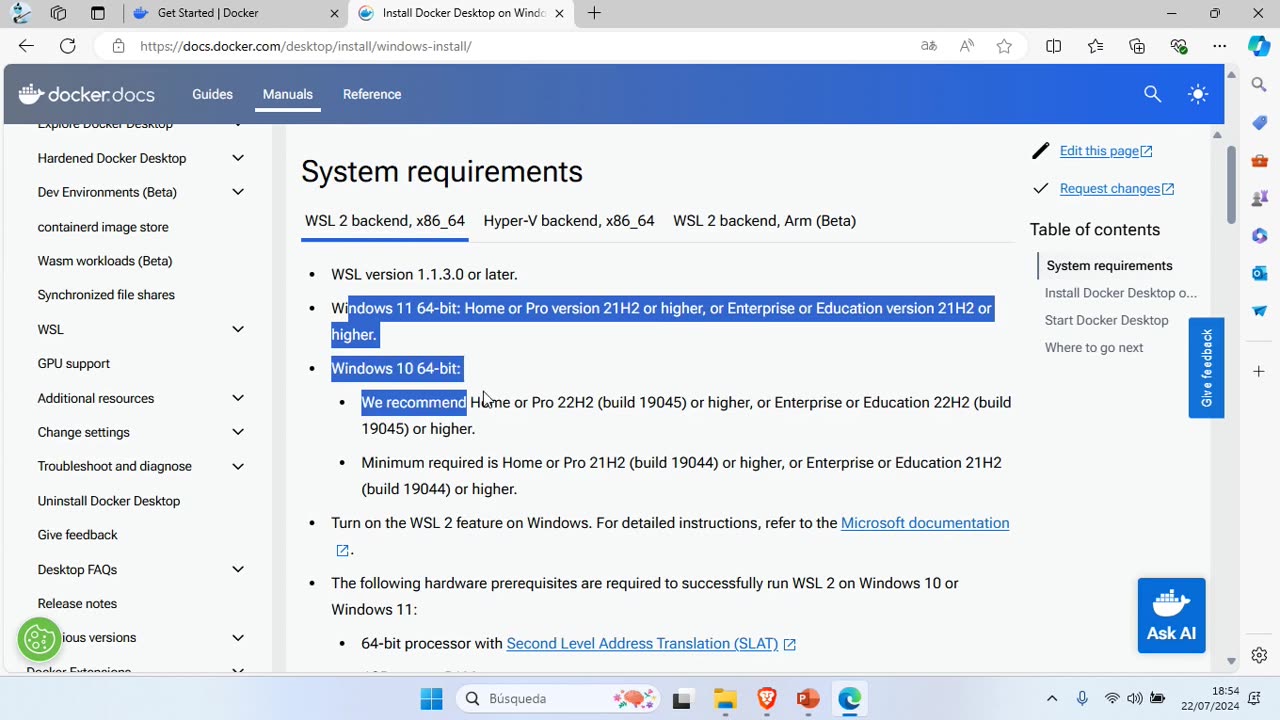Go to docker docs home logo
1280x720 pixels.
tap(87, 94)
